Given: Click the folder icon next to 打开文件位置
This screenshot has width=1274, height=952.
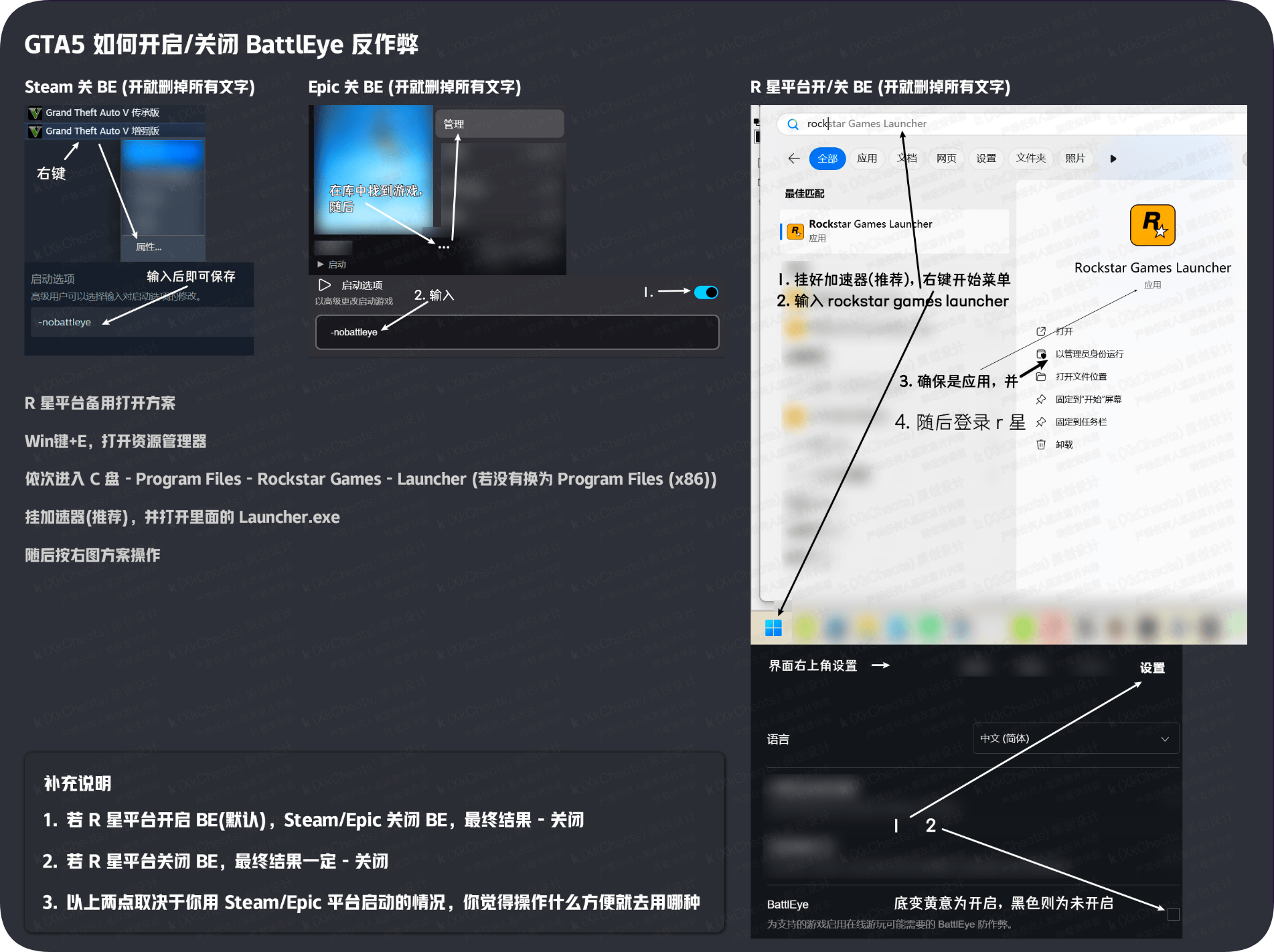Looking at the screenshot, I should tap(1041, 376).
